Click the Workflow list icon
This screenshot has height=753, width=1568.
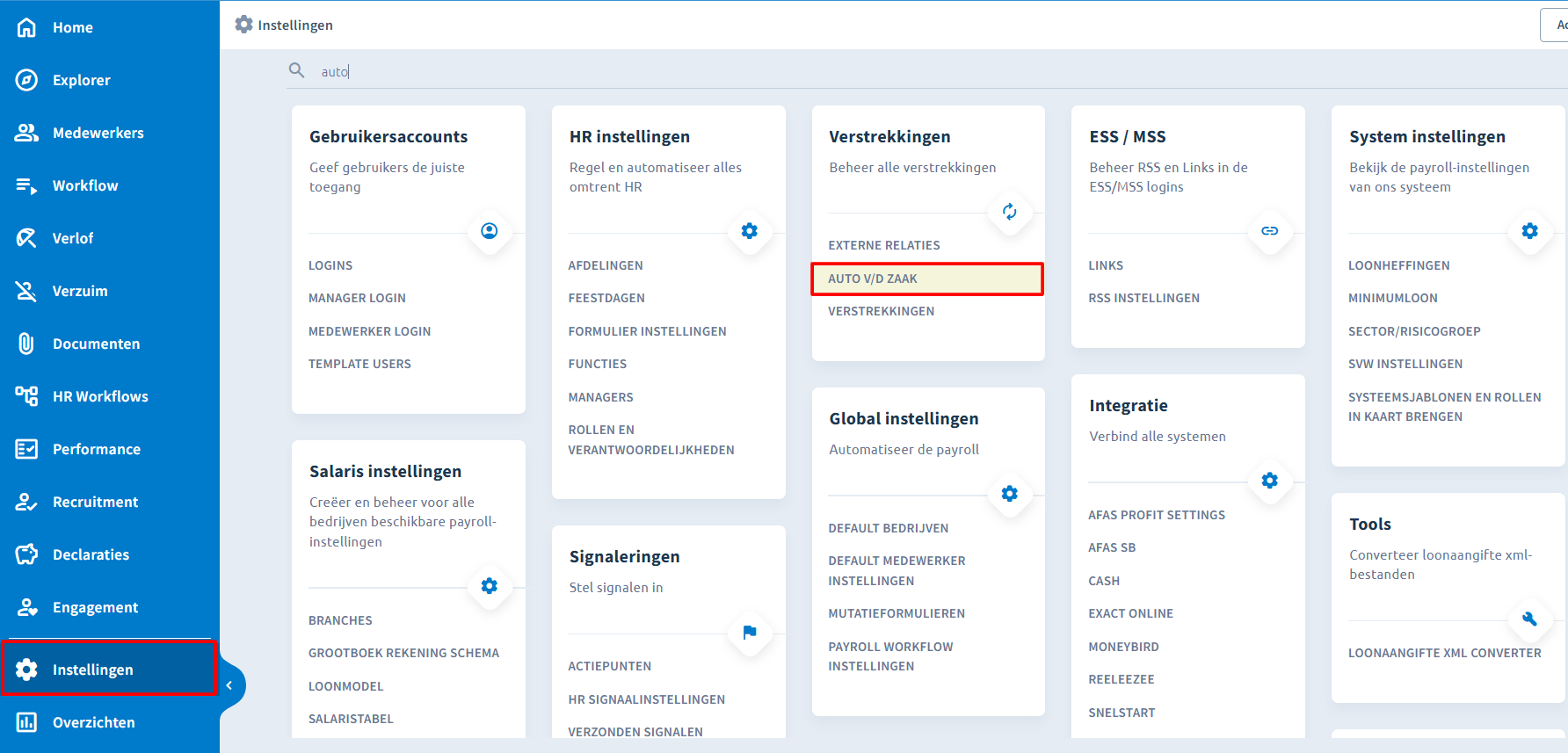26,185
